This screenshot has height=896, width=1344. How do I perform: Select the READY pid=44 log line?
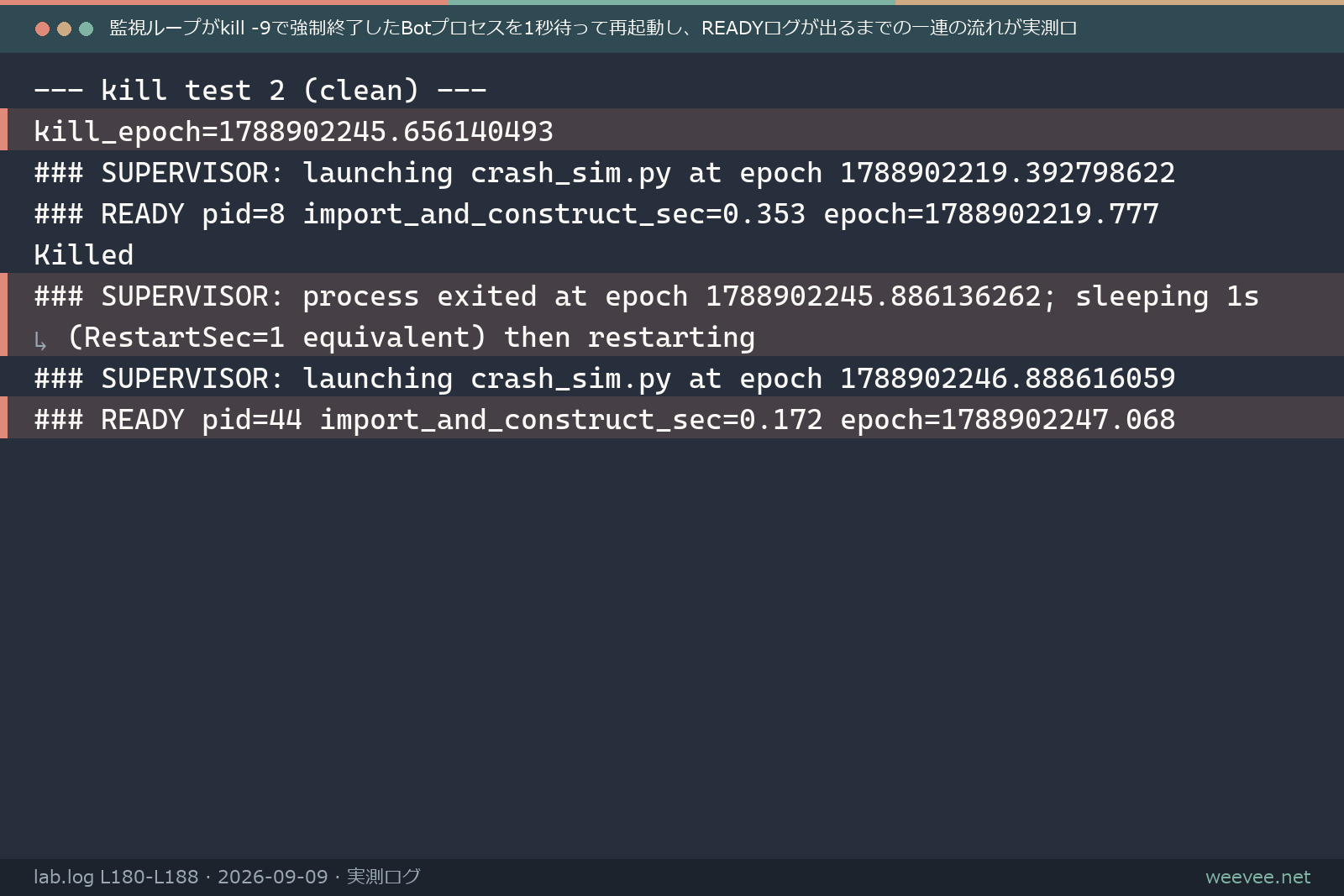click(x=672, y=418)
